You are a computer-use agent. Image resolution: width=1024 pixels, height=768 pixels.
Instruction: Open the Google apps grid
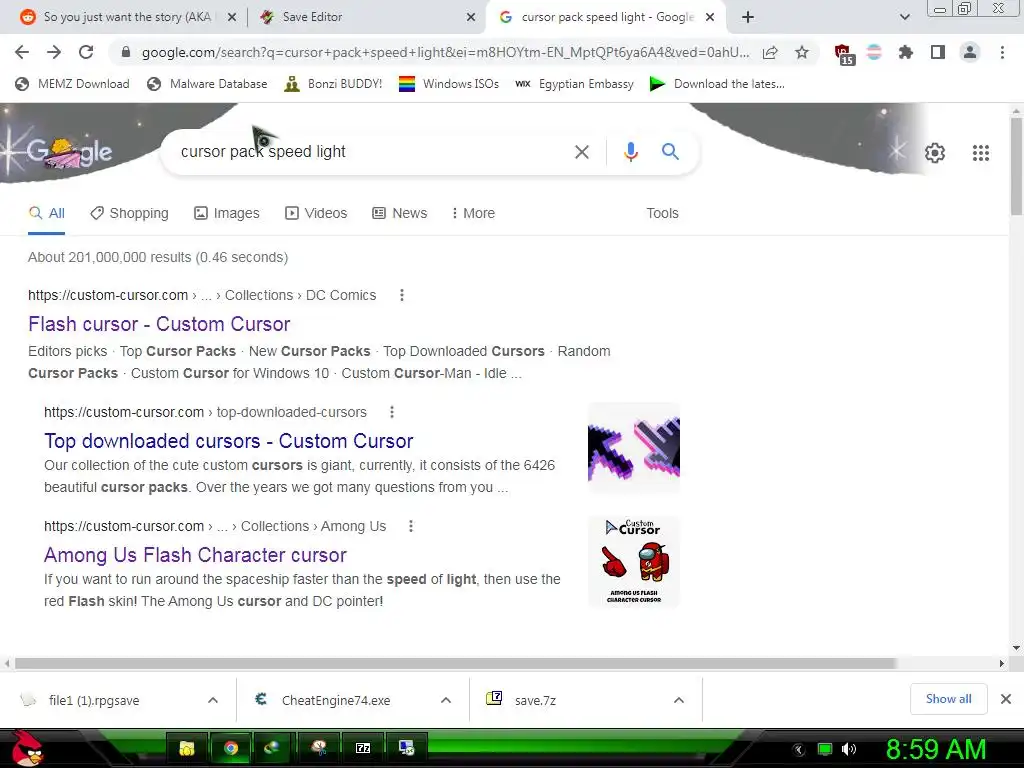[x=981, y=153]
